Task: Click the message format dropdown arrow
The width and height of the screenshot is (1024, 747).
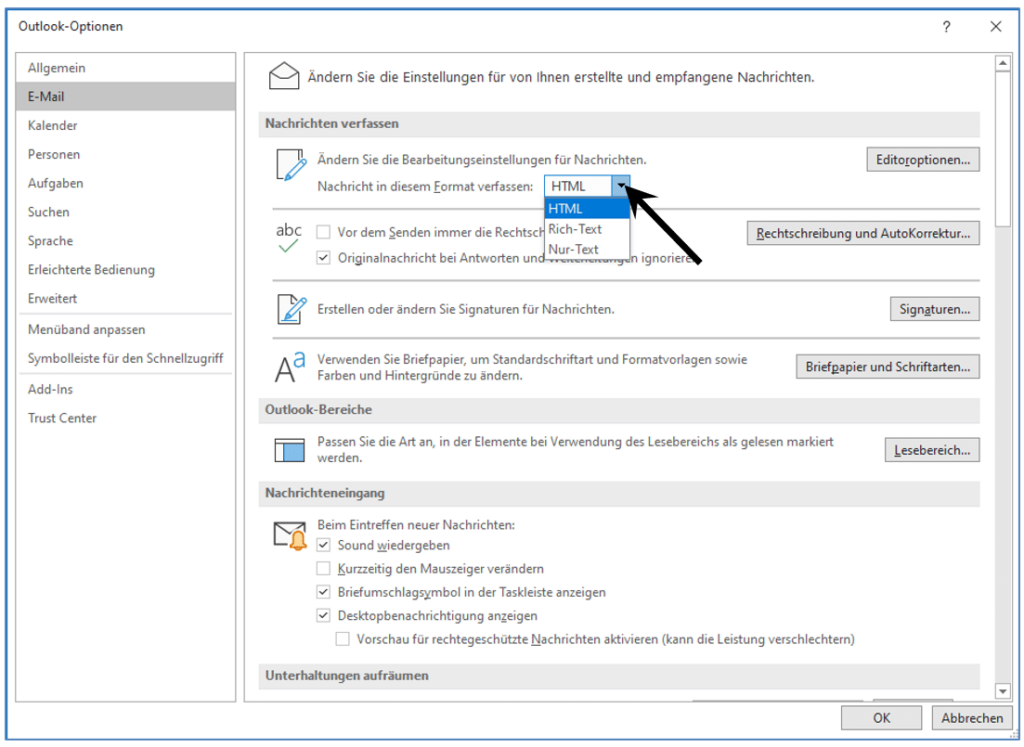Action: [x=621, y=186]
